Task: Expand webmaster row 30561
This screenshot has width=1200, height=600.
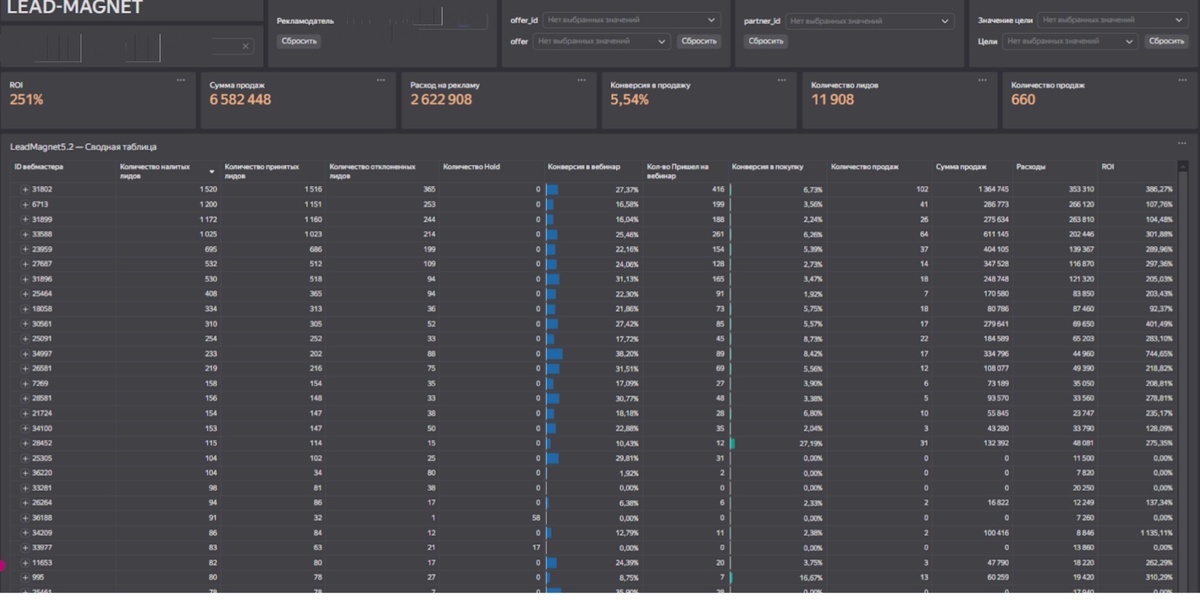Action: click(25, 324)
